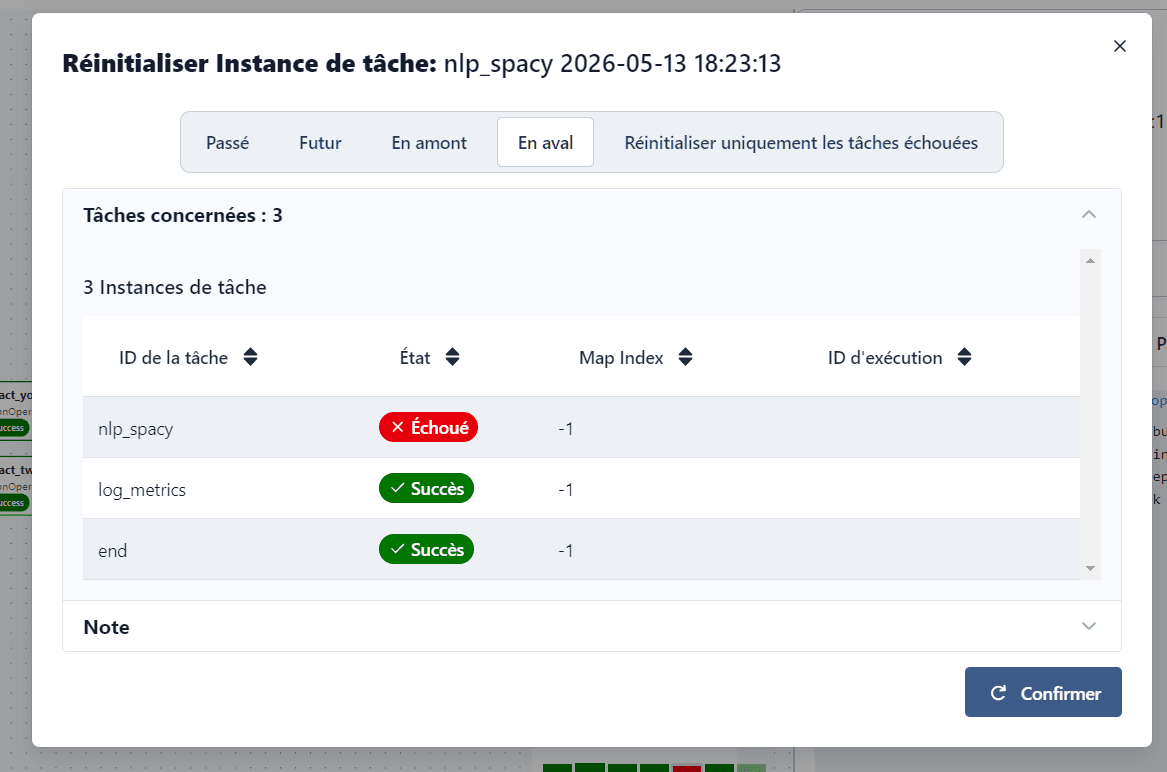Screen dimensions: 1167x772
Task: Close the reset task instance dialog
Action: click(x=1119, y=46)
